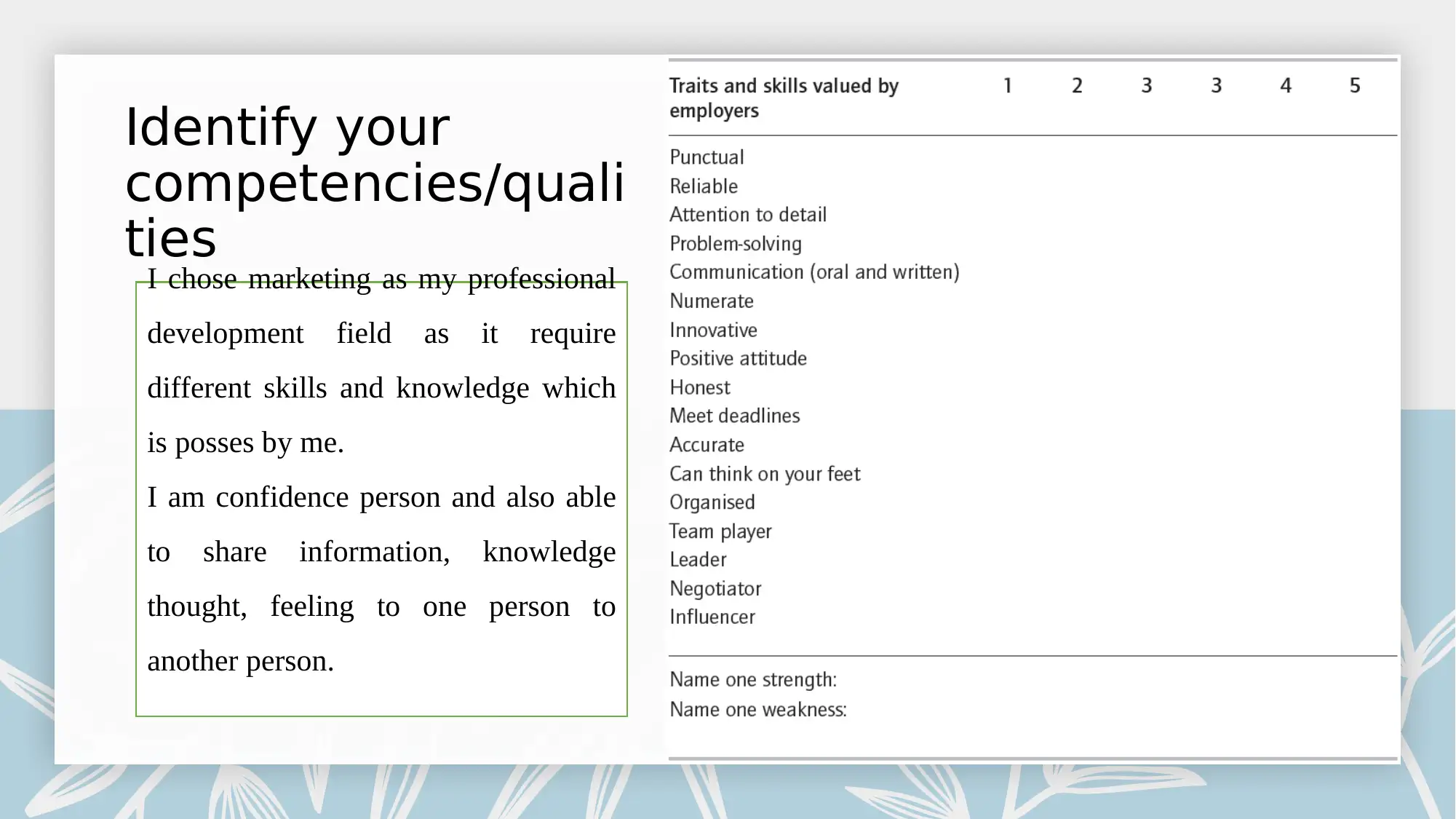The width and height of the screenshot is (1456, 819).
Task: Toggle 'Team player' visibility in table
Action: [721, 530]
